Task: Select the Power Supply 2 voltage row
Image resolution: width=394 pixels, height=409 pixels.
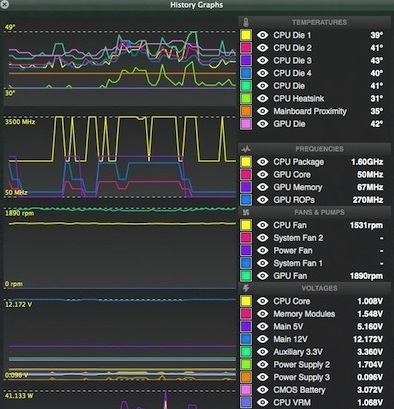Action: point(314,364)
